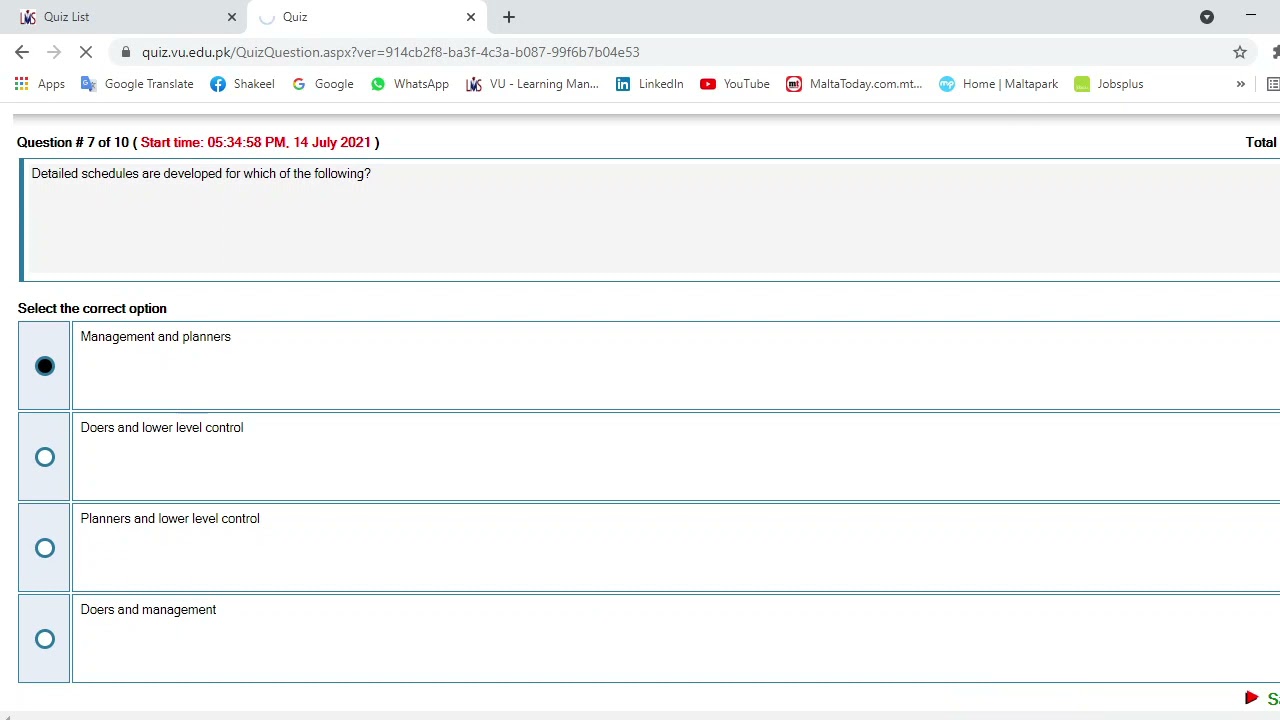Click the Doers and management answer text
Screen dimensions: 1280x720
point(148,610)
